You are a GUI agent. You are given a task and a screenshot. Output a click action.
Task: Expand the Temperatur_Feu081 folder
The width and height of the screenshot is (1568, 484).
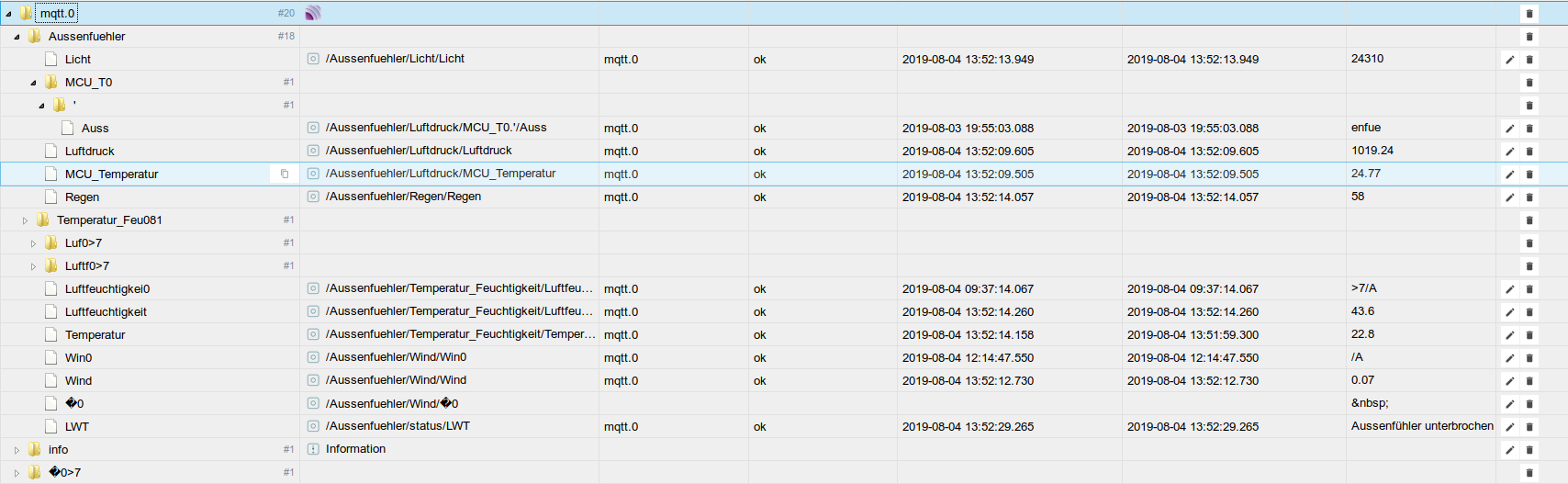coord(25,220)
